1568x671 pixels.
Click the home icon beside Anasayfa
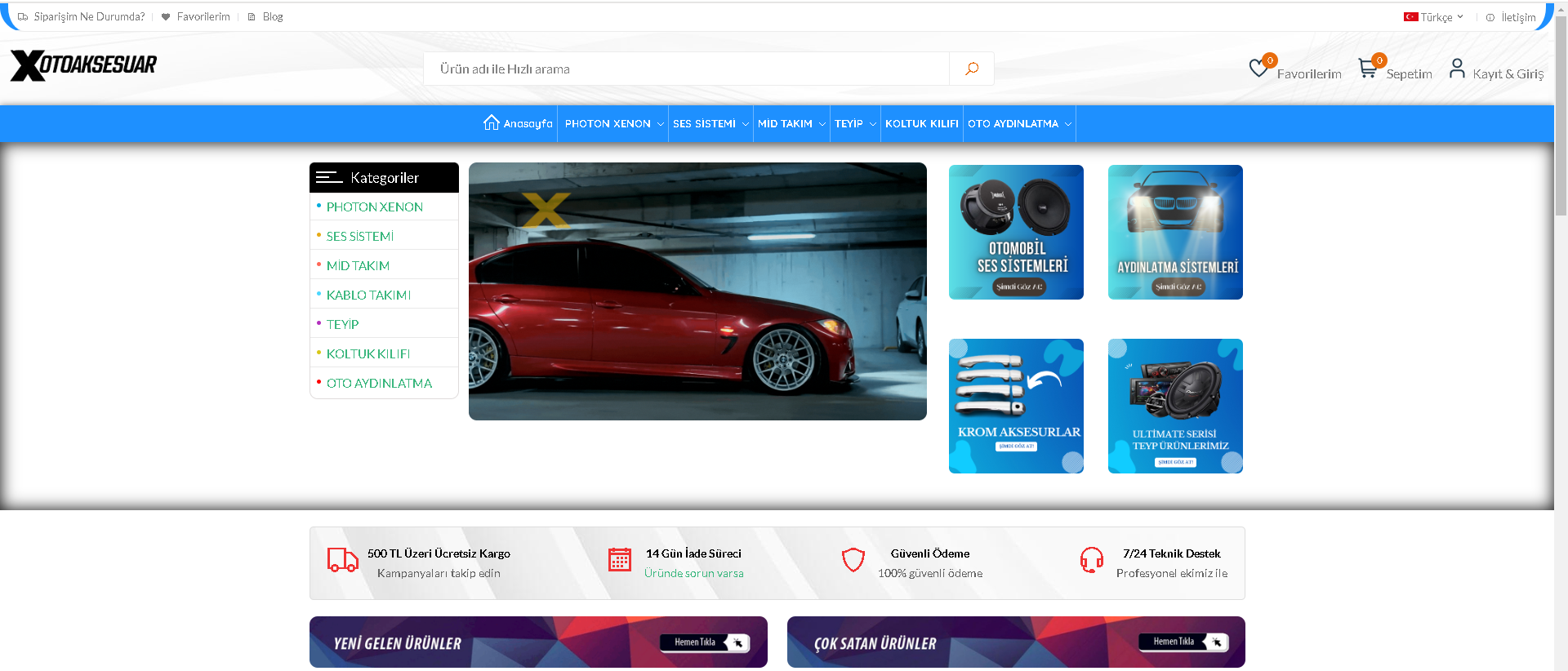(491, 122)
